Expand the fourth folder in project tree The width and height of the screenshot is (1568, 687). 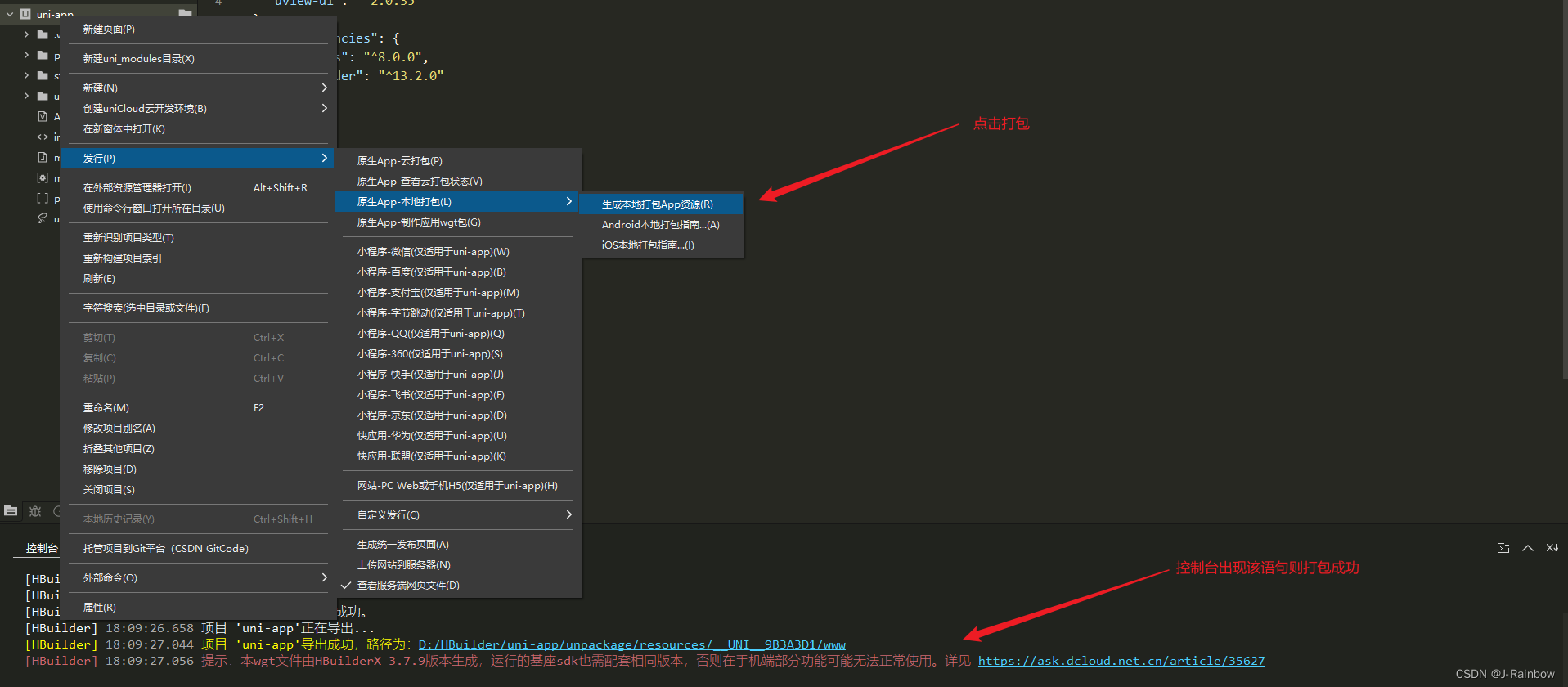[26, 96]
